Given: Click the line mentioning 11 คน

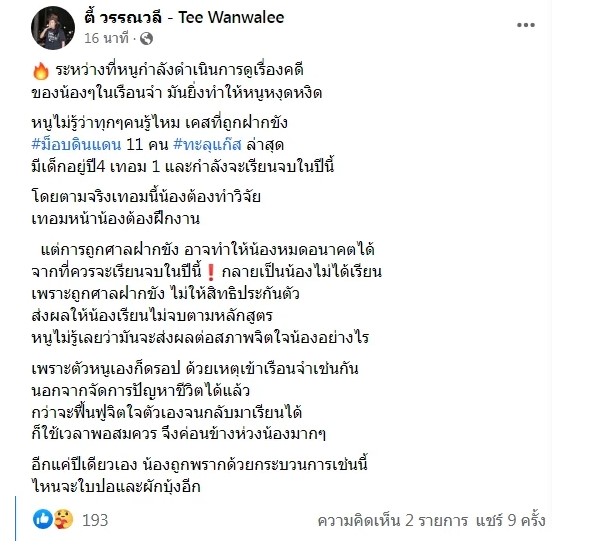Looking at the screenshot, I should pos(158,145).
